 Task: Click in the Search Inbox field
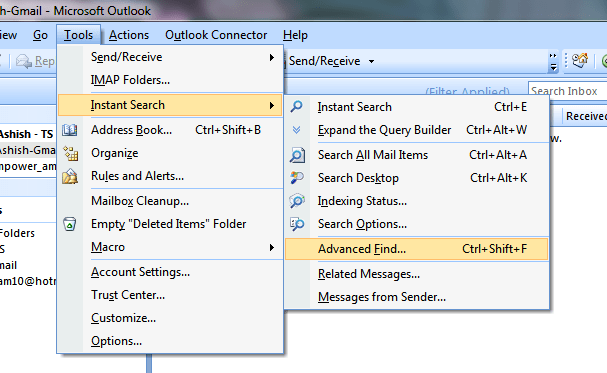click(x=568, y=91)
